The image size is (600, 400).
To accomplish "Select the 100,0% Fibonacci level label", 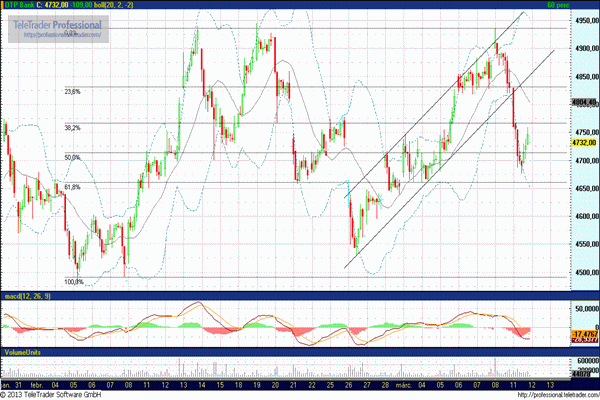I will click(74, 282).
